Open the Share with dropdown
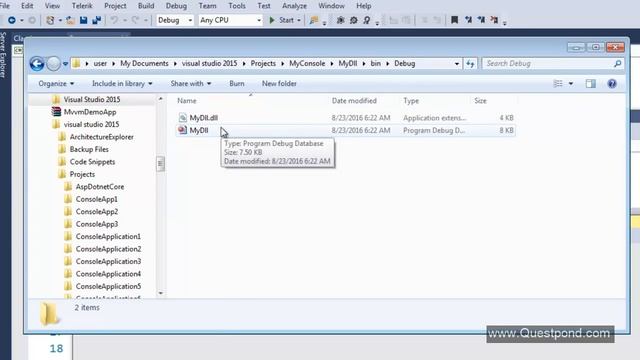The image size is (640, 360). tap(191, 83)
